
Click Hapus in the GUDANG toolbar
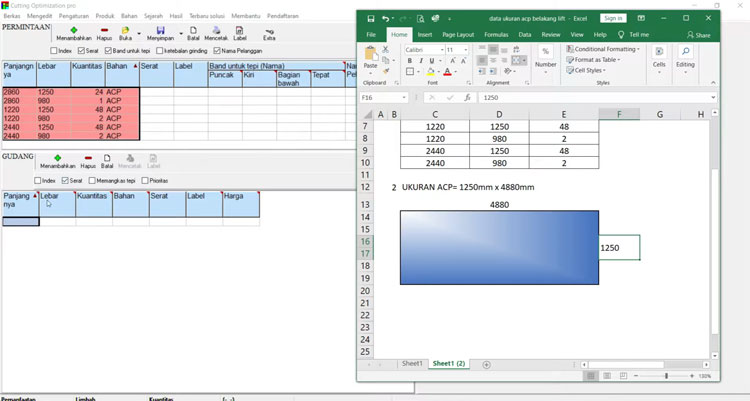(88, 161)
